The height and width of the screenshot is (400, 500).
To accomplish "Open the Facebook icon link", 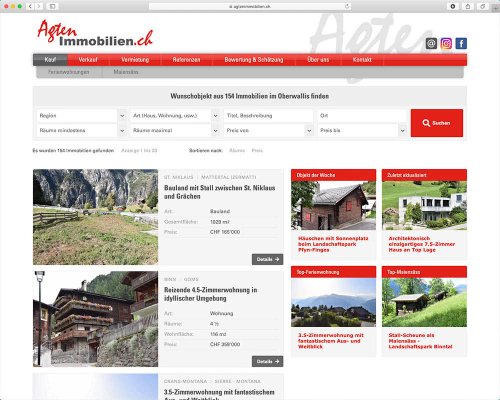I will pos(461,43).
